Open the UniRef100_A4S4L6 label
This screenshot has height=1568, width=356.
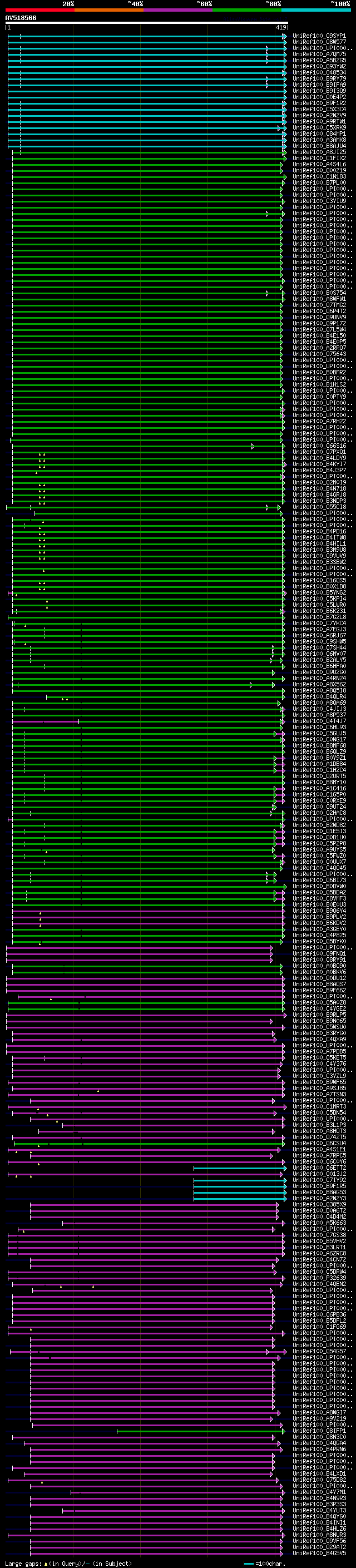319,164
